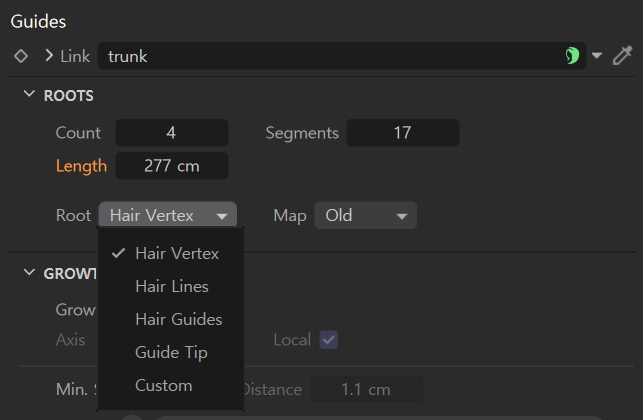
Task: Choose Hair Vertex from the Root list
Action: coord(177,254)
